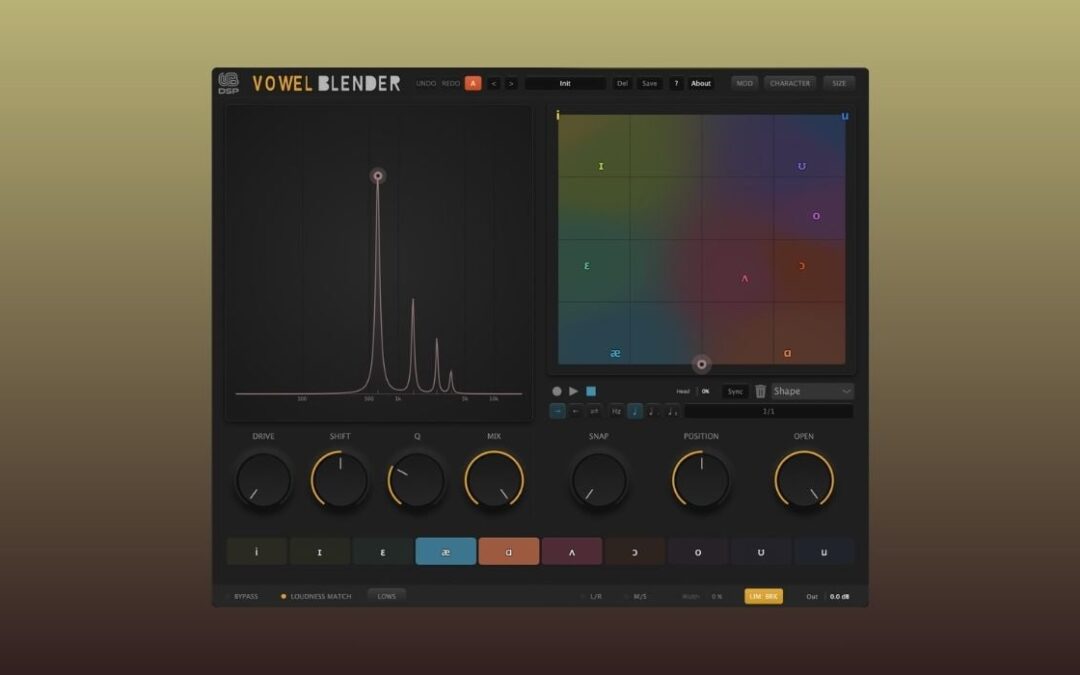The height and width of the screenshot is (675, 1080).
Task: Click the 1/1 rate value field
Action: pos(769,411)
